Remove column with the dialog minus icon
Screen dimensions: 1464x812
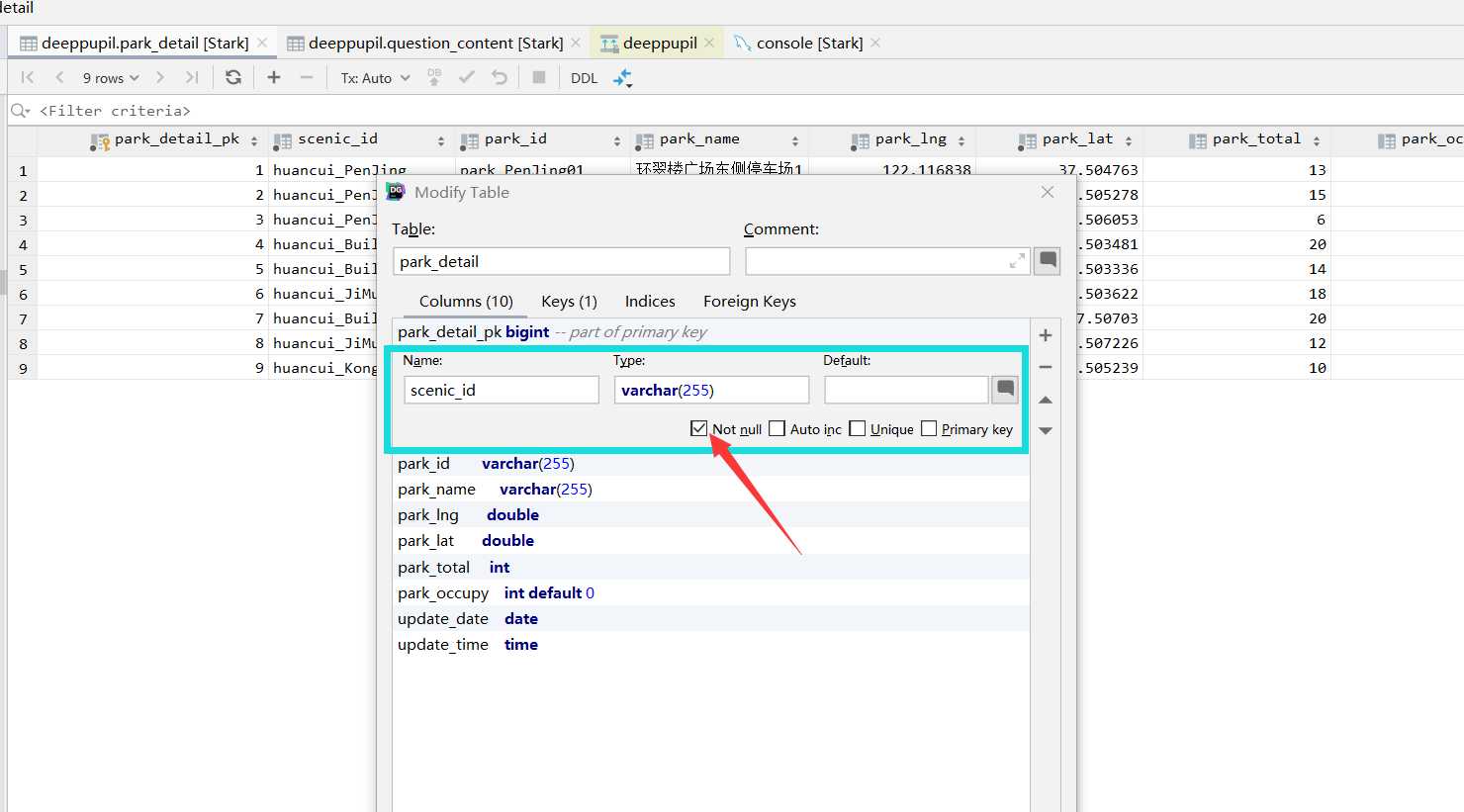click(1046, 367)
